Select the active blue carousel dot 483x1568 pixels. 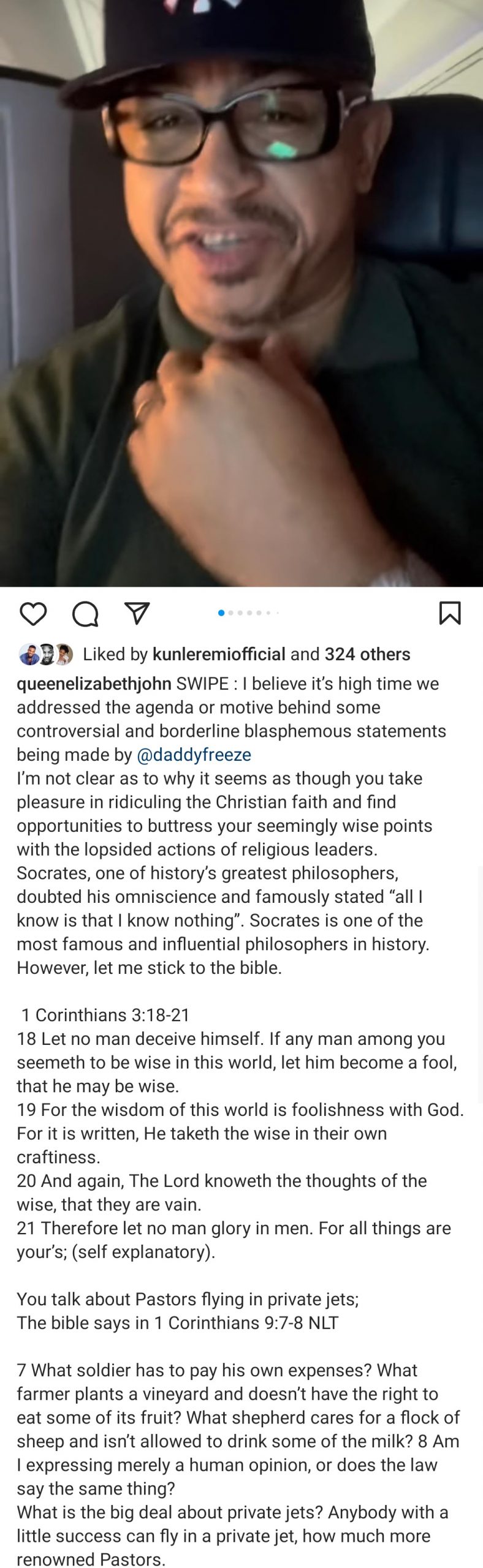point(221,612)
